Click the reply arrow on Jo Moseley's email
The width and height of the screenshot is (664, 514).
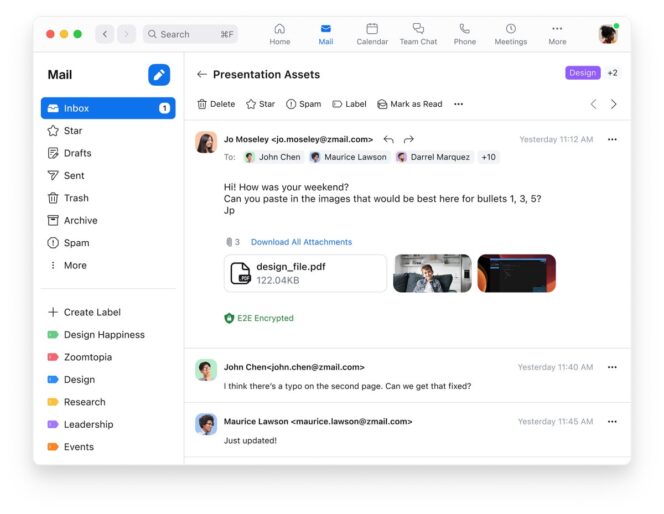(x=389, y=140)
